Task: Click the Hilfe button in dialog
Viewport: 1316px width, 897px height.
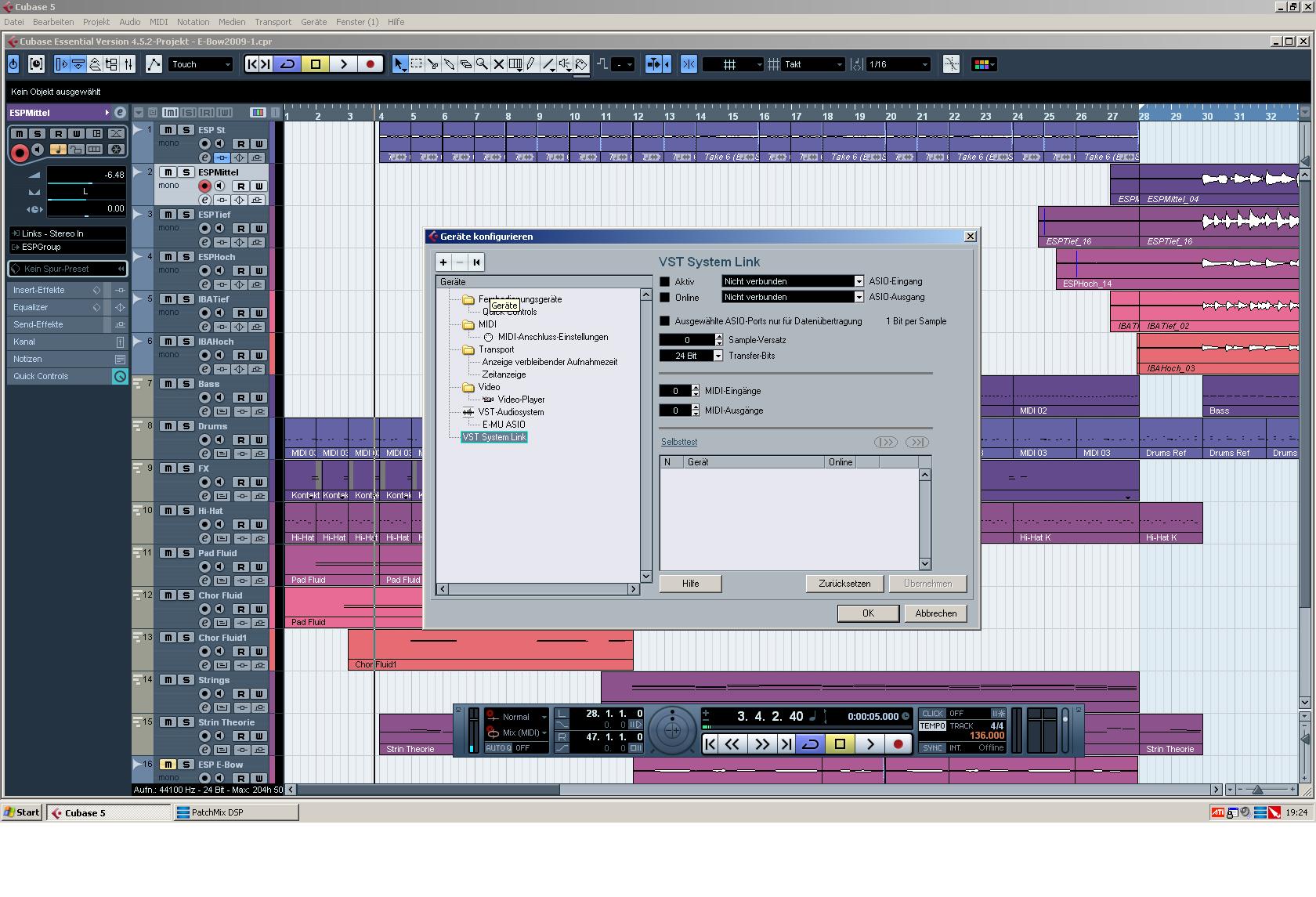Action: [690, 584]
